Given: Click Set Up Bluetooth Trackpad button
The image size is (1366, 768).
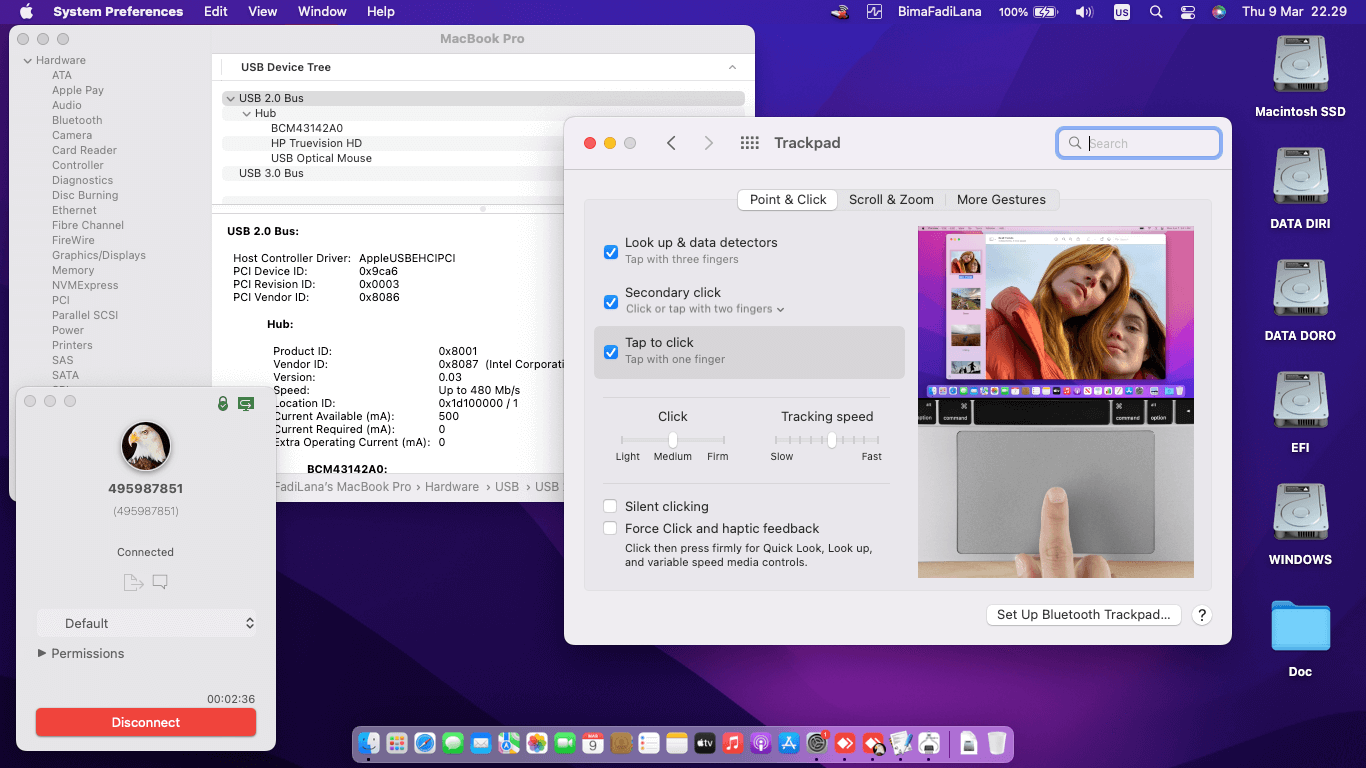Looking at the screenshot, I should pos(1083,615).
